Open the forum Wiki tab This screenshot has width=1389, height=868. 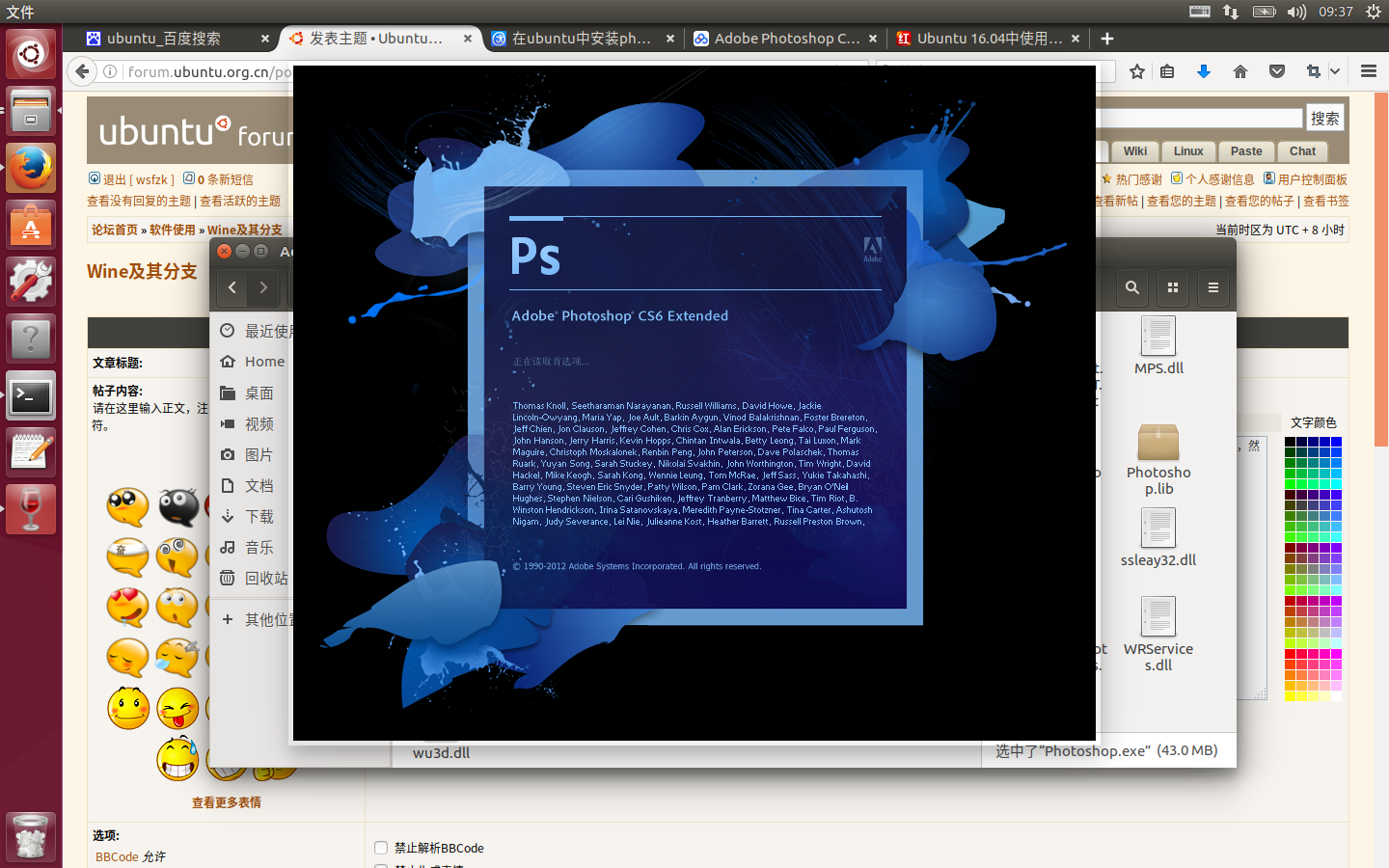tap(1135, 151)
